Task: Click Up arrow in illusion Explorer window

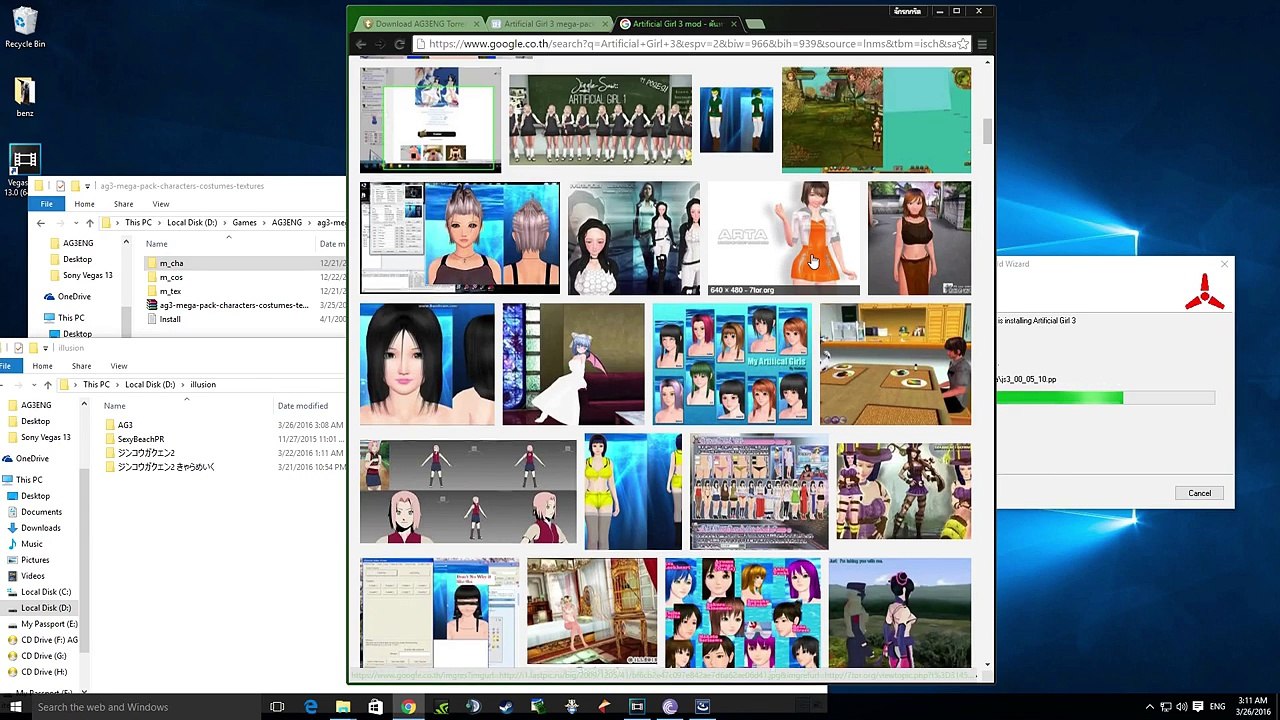Action: point(47,384)
